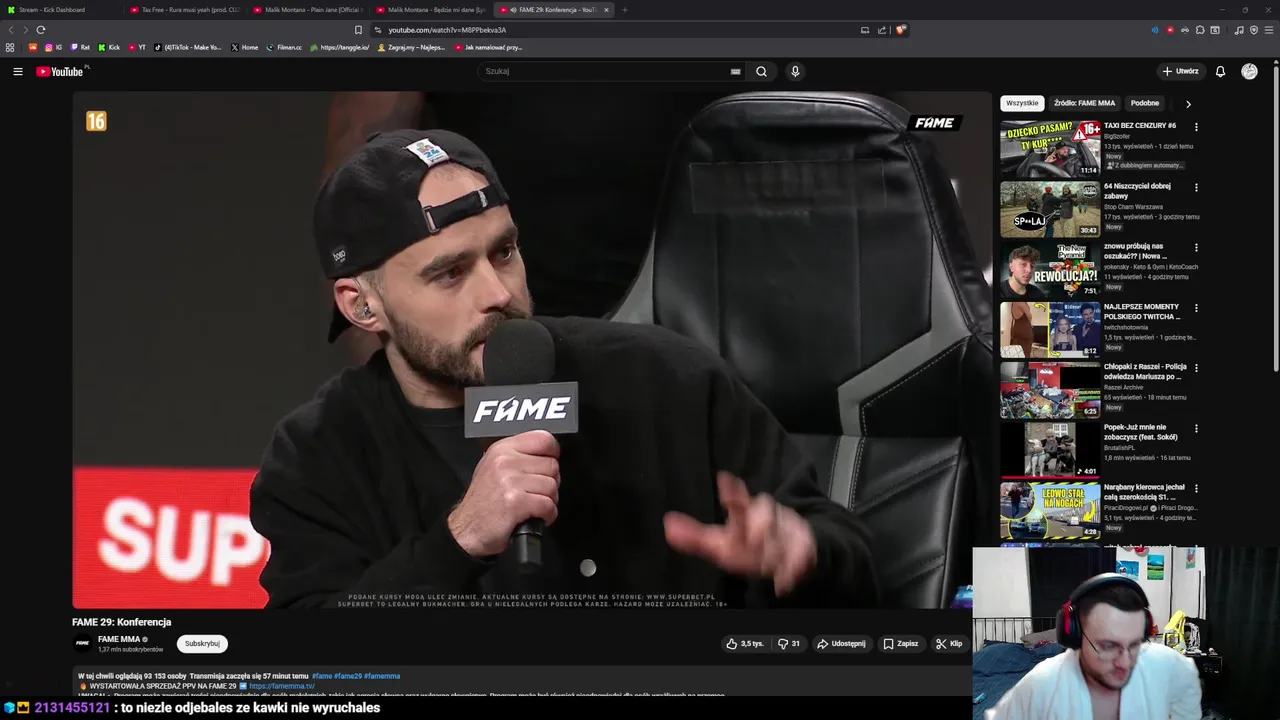Reload the page with browser refresh
This screenshot has width=1280, height=720.
(41, 30)
